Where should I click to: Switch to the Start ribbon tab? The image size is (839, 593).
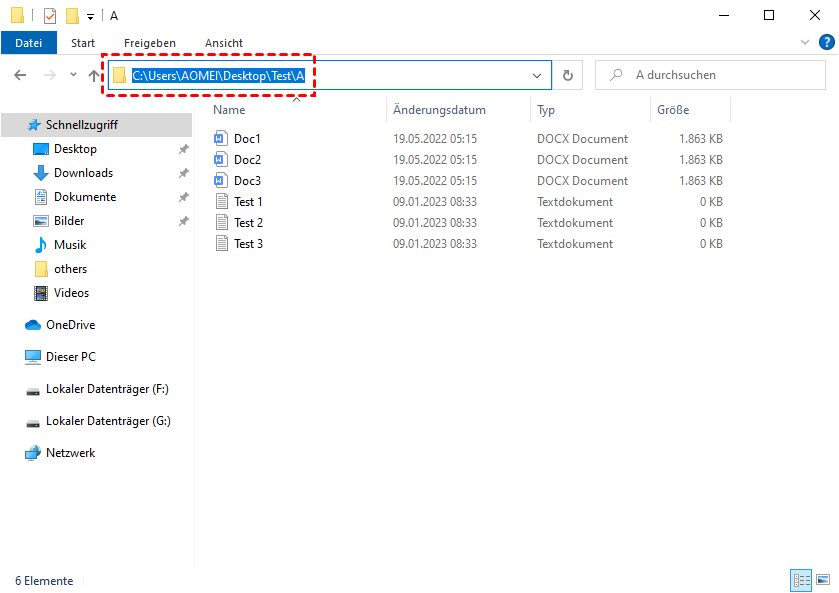click(83, 43)
